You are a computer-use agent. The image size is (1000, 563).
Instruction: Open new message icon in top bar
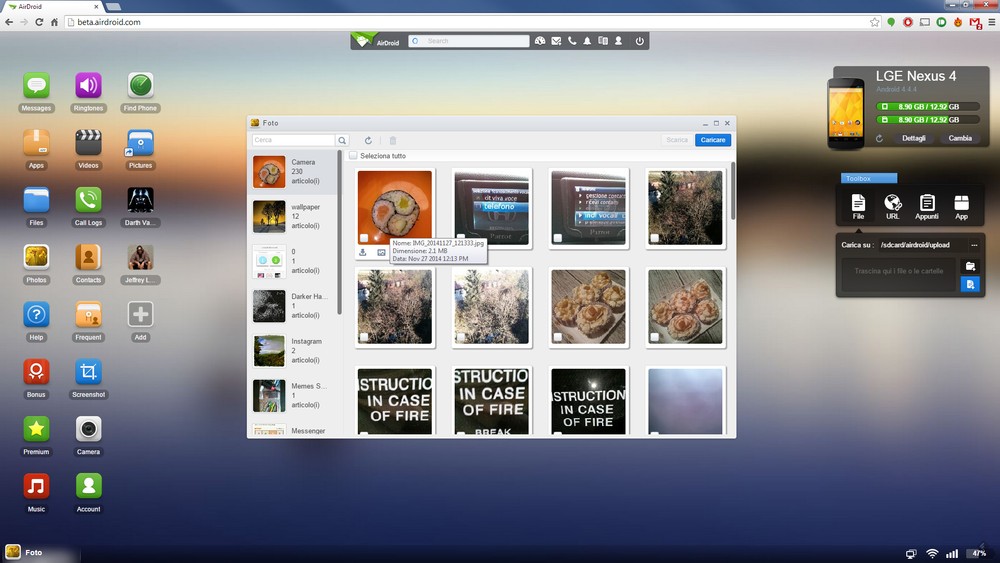pyautogui.click(x=556, y=41)
